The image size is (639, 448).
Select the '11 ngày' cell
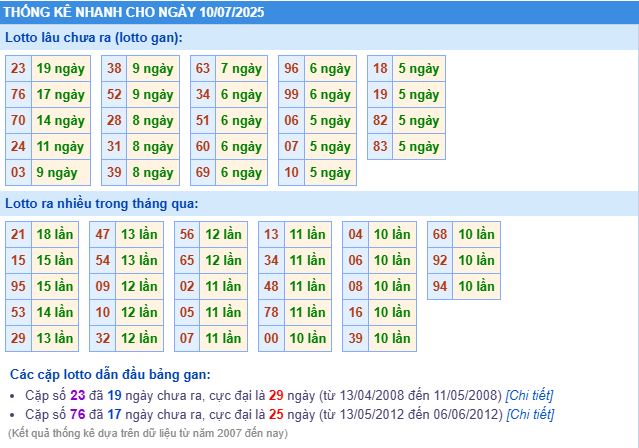[61, 146]
